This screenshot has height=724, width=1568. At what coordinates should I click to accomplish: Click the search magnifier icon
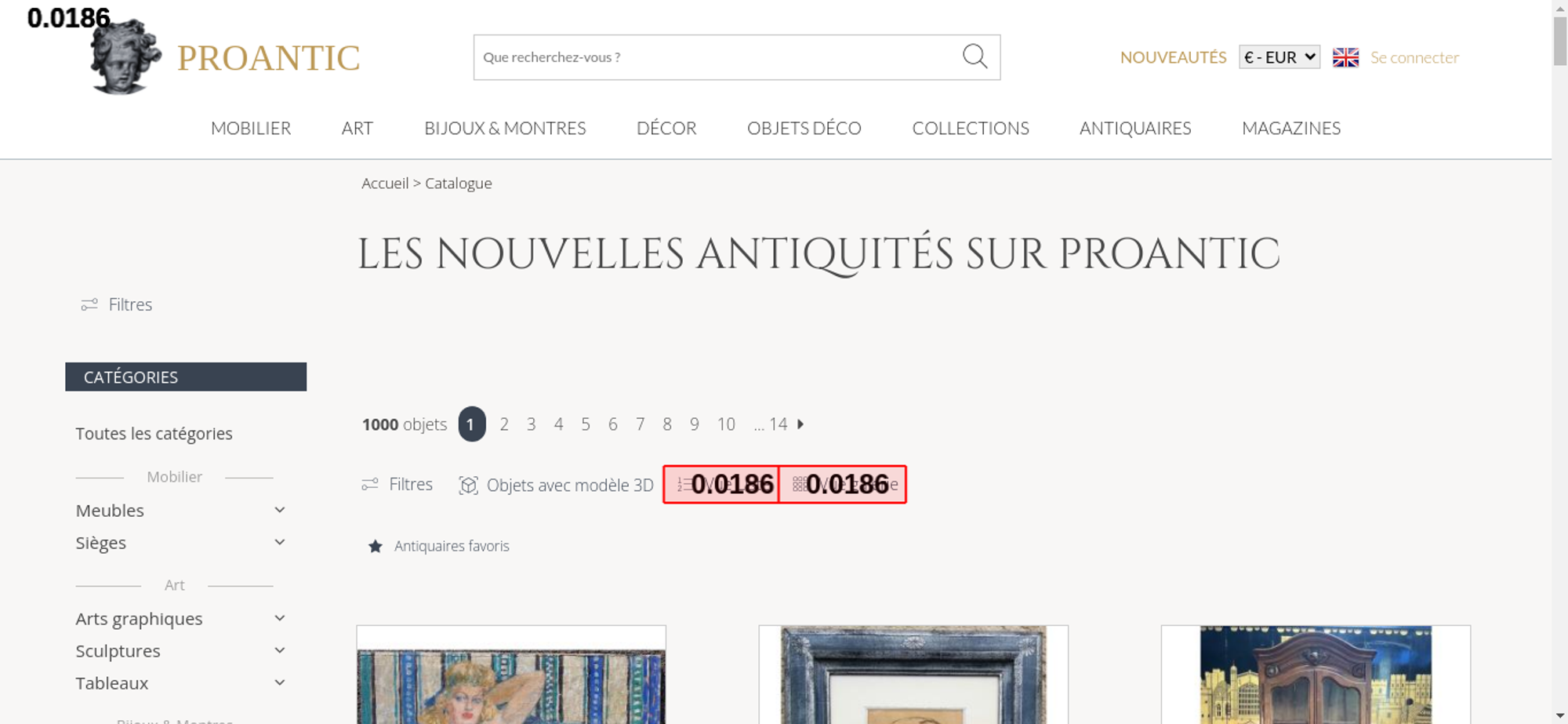(975, 56)
